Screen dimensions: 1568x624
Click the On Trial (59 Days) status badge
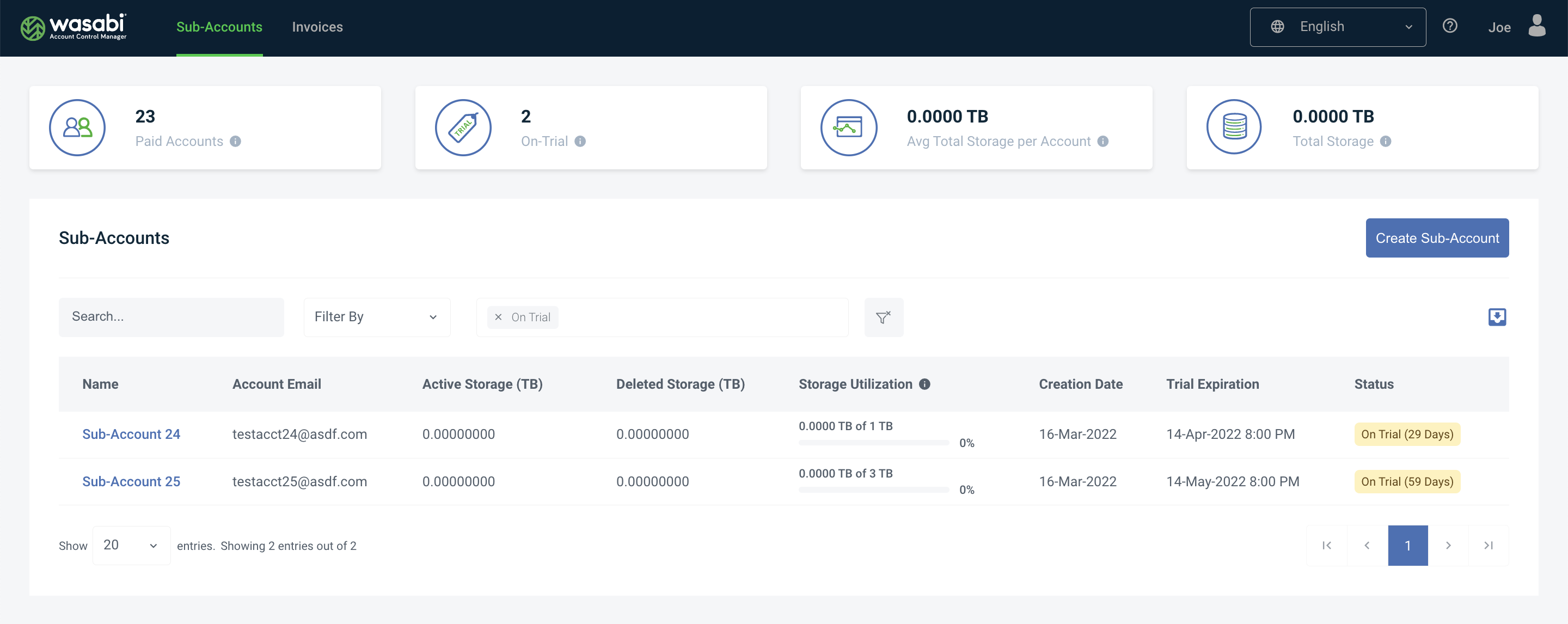(x=1407, y=481)
